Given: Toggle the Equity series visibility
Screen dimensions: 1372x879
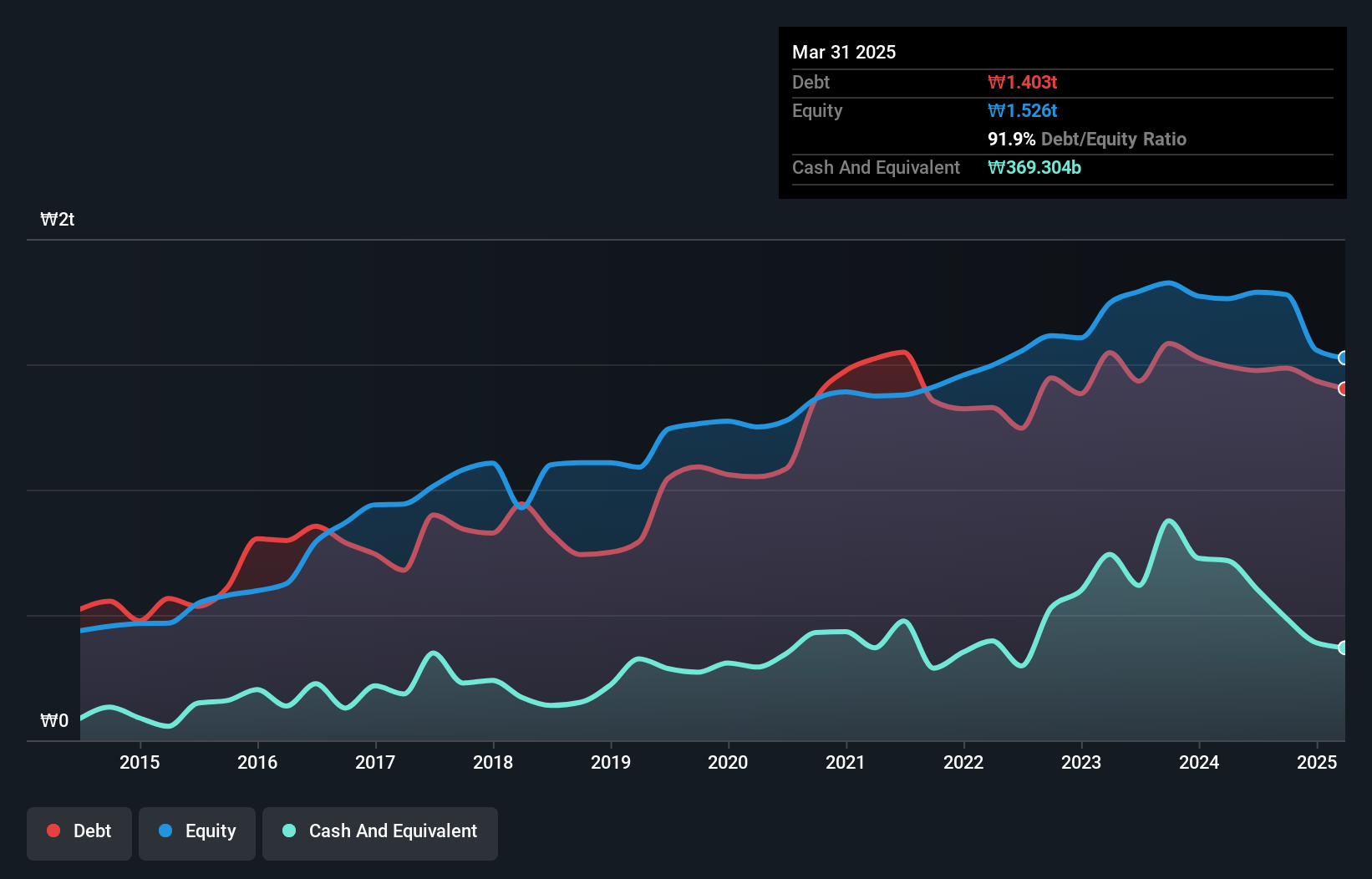Looking at the screenshot, I should (196, 831).
